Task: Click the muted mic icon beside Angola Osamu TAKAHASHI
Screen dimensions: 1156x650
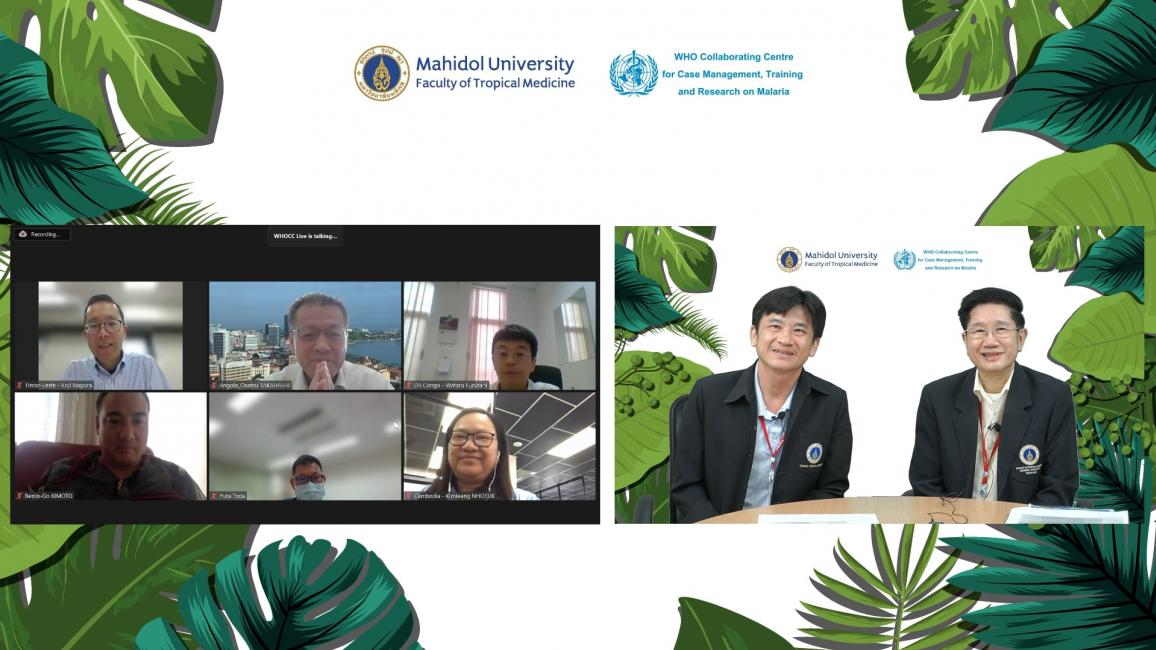Action: [214, 385]
